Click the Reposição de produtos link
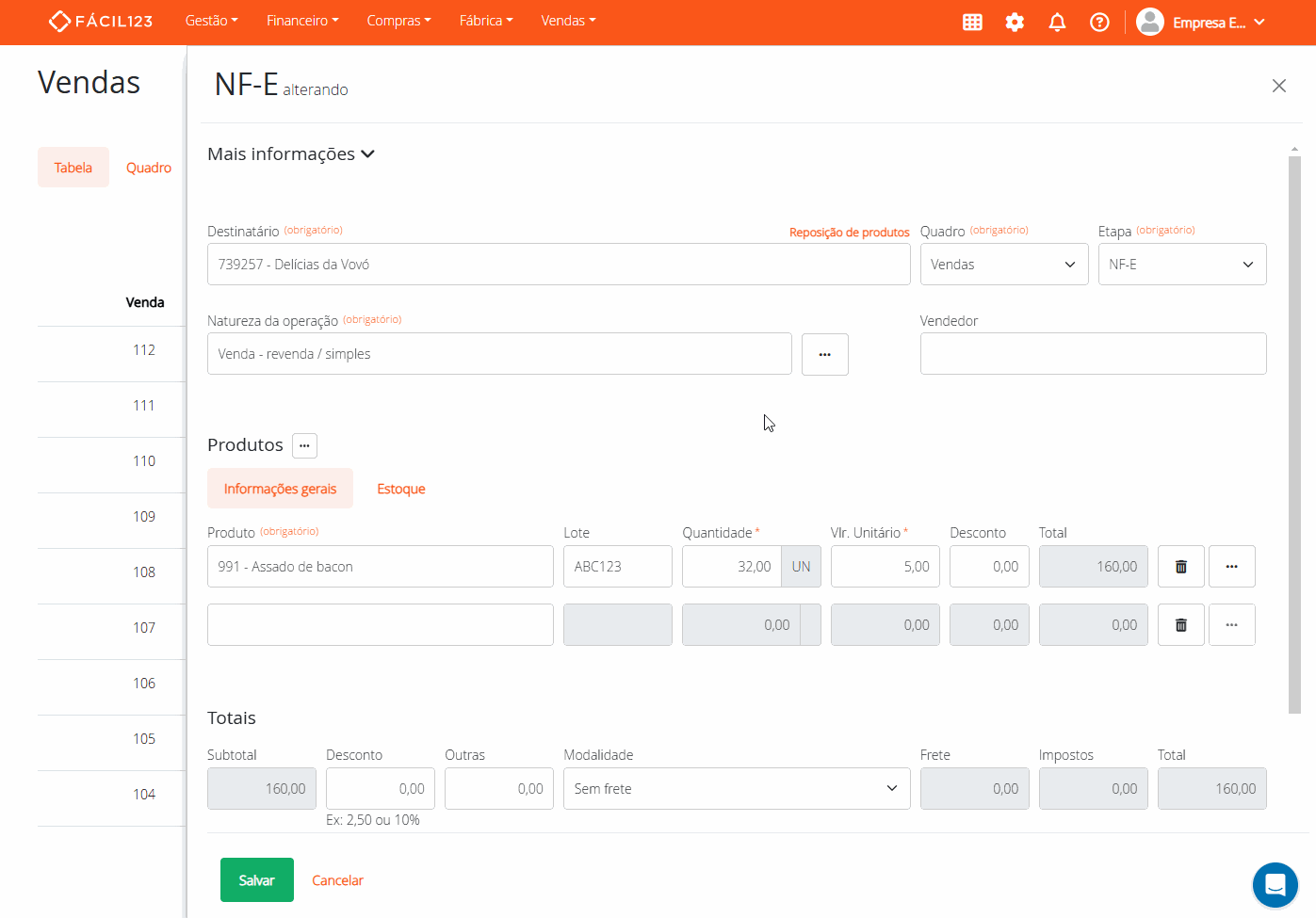 click(x=849, y=233)
